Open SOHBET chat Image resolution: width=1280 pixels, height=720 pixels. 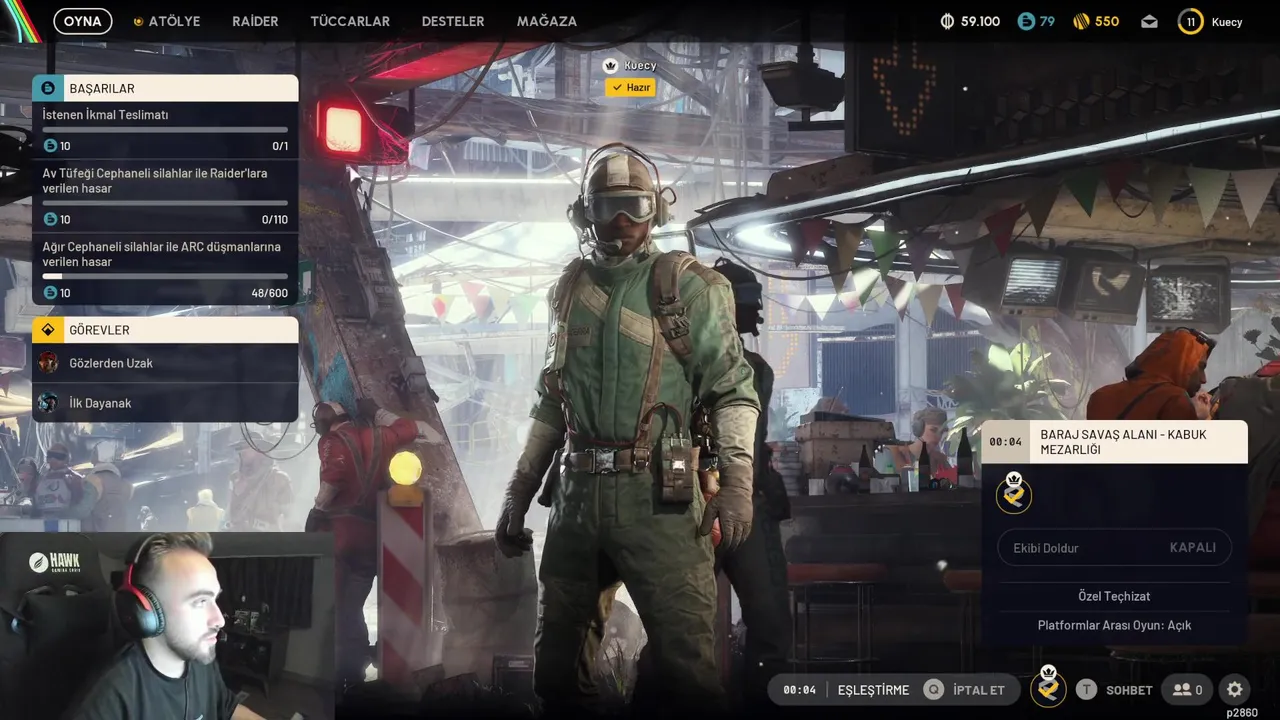point(1129,690)
